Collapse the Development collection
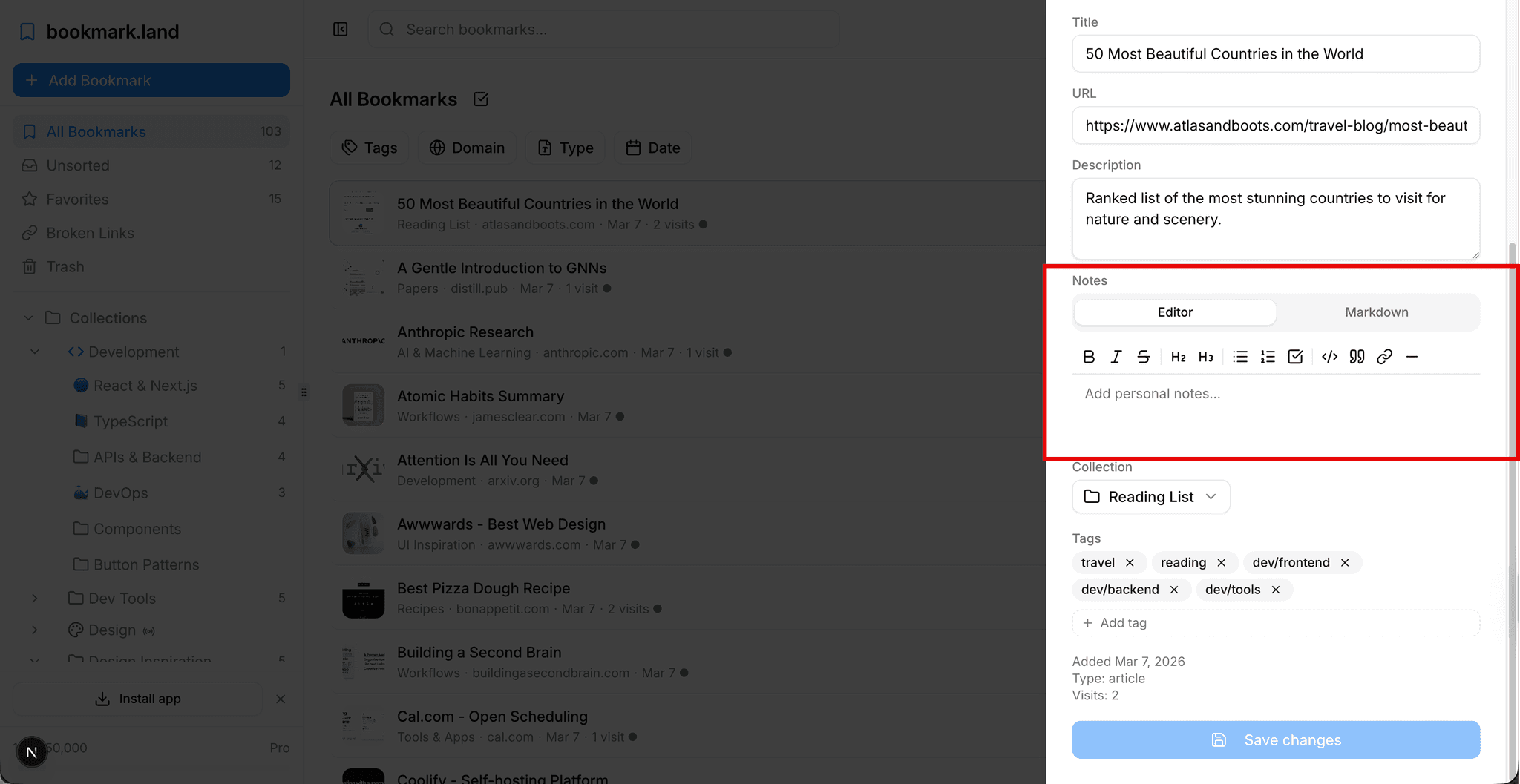Screen dimensions: 1520x784 (x=35, y=352)
